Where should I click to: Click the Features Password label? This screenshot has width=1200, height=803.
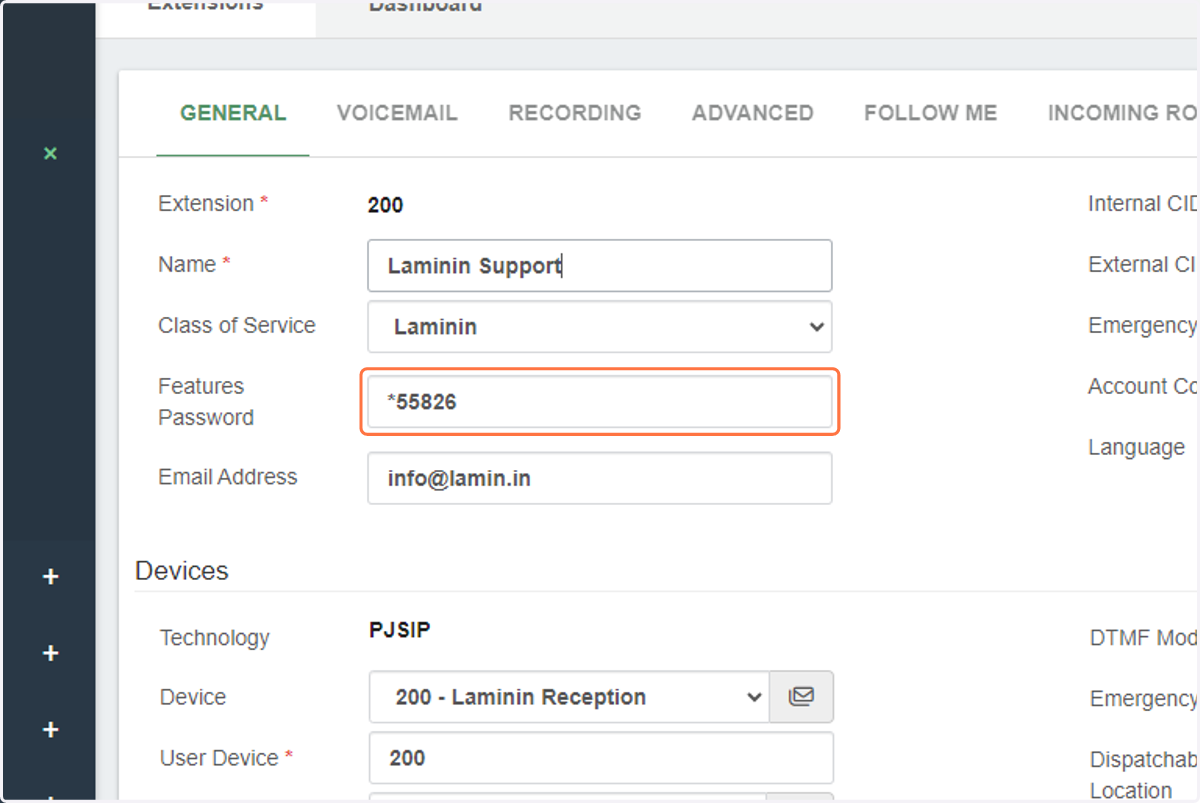pos(206,402)
